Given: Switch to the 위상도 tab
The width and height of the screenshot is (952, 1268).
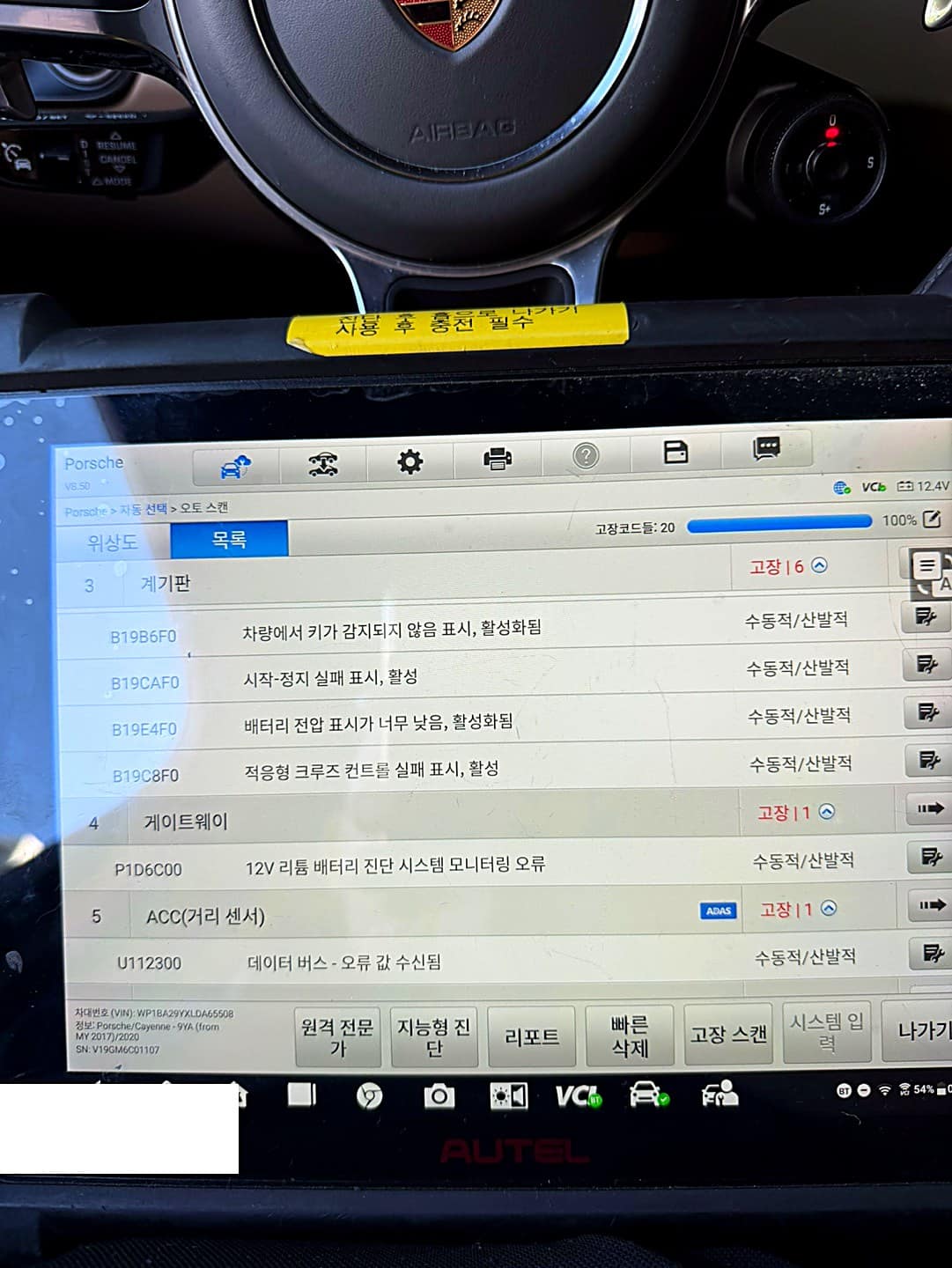Looking at the screenshot, I should (113, 542).
